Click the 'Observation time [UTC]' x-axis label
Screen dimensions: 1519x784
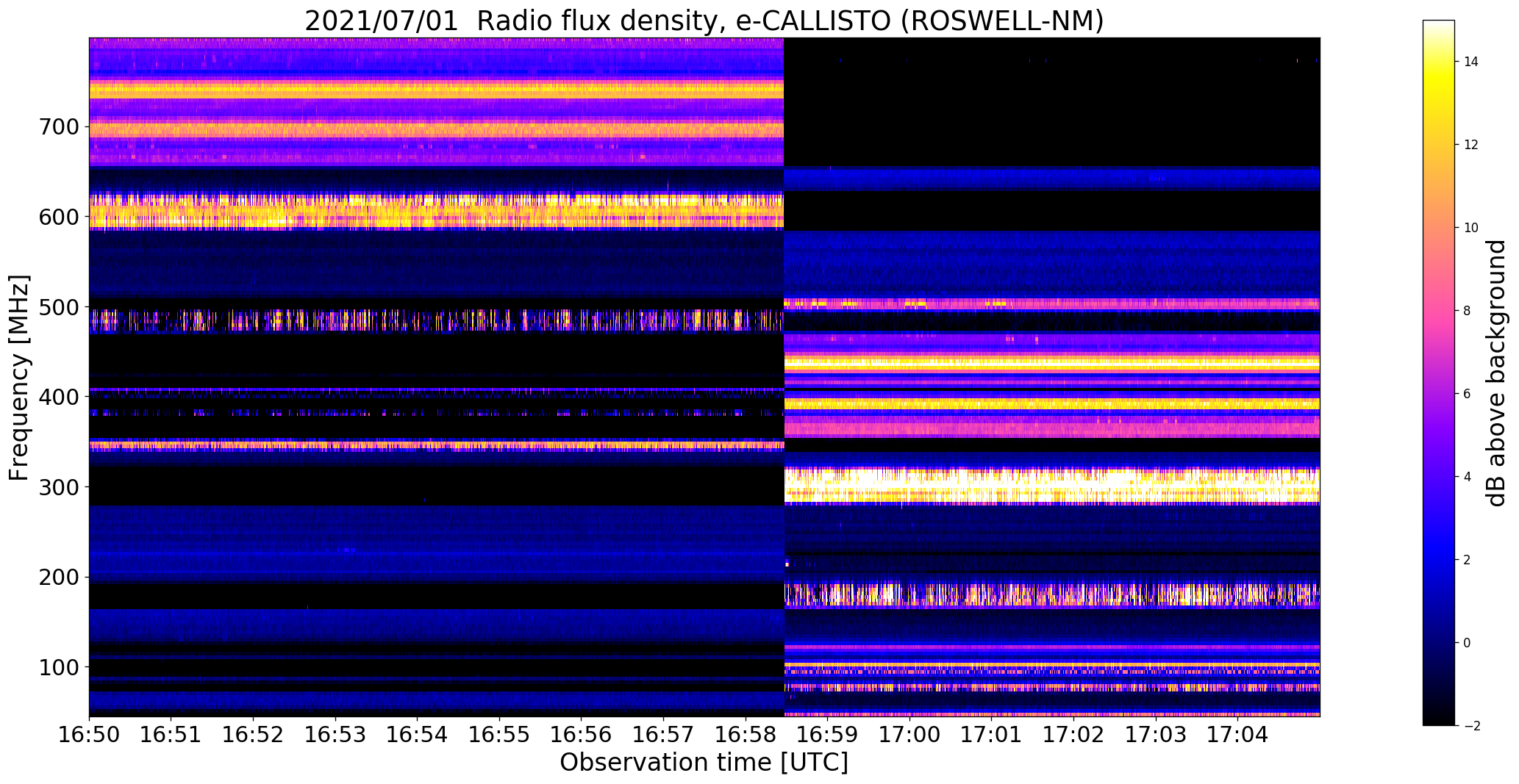click(704, 762)
